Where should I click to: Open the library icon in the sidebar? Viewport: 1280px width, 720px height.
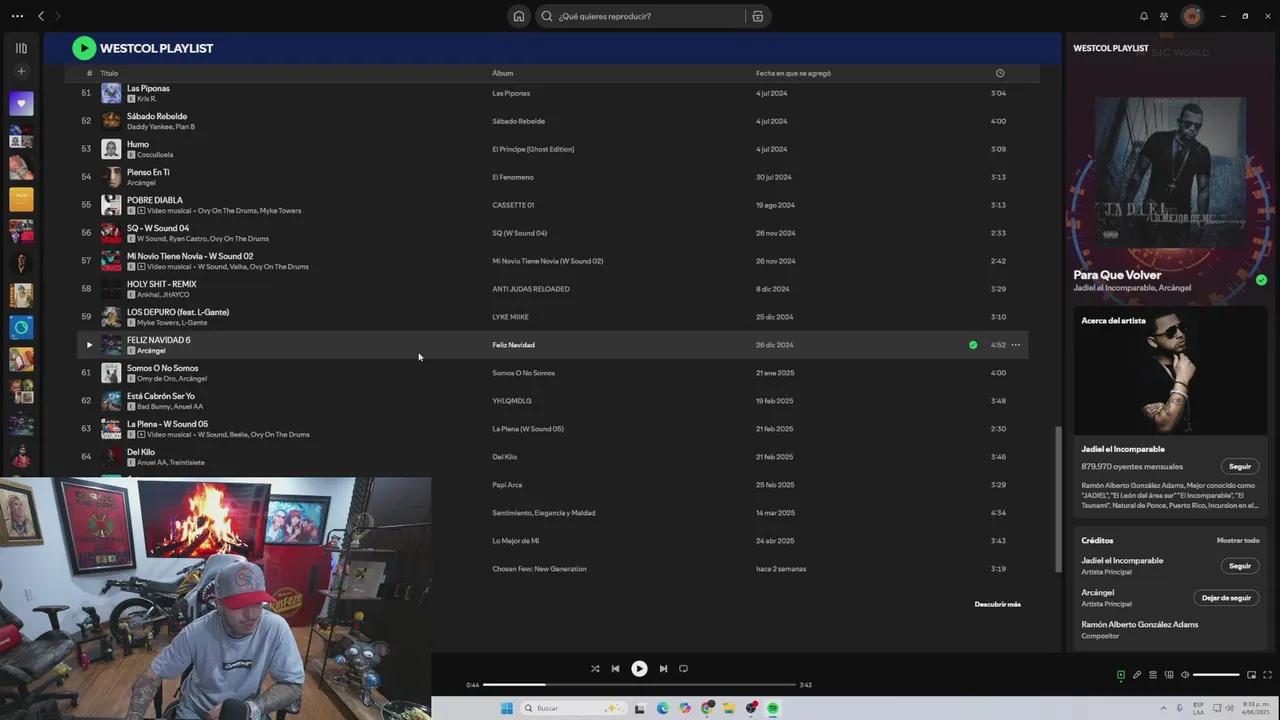[21, 48]
